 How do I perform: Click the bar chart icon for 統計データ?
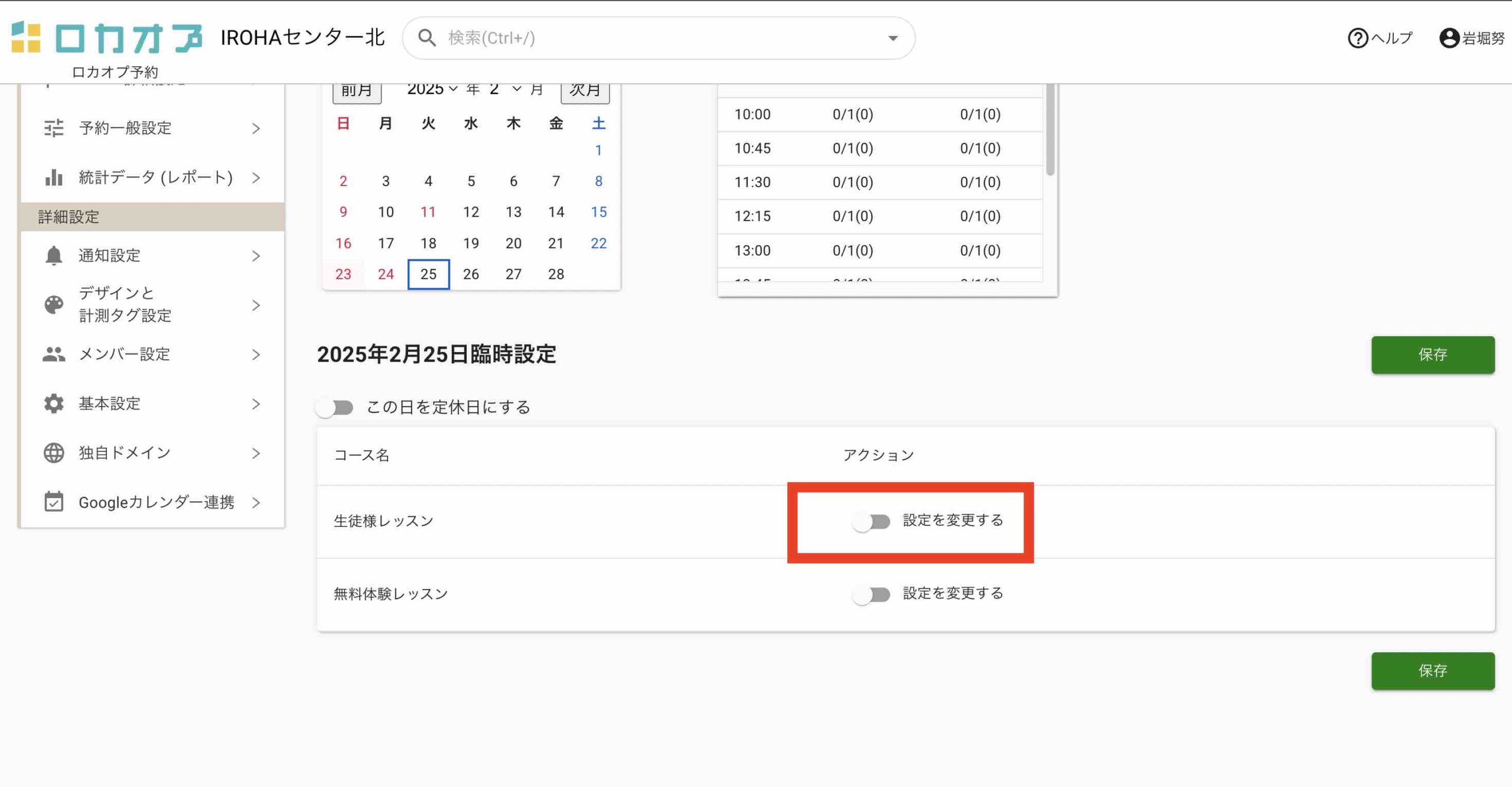54,177
